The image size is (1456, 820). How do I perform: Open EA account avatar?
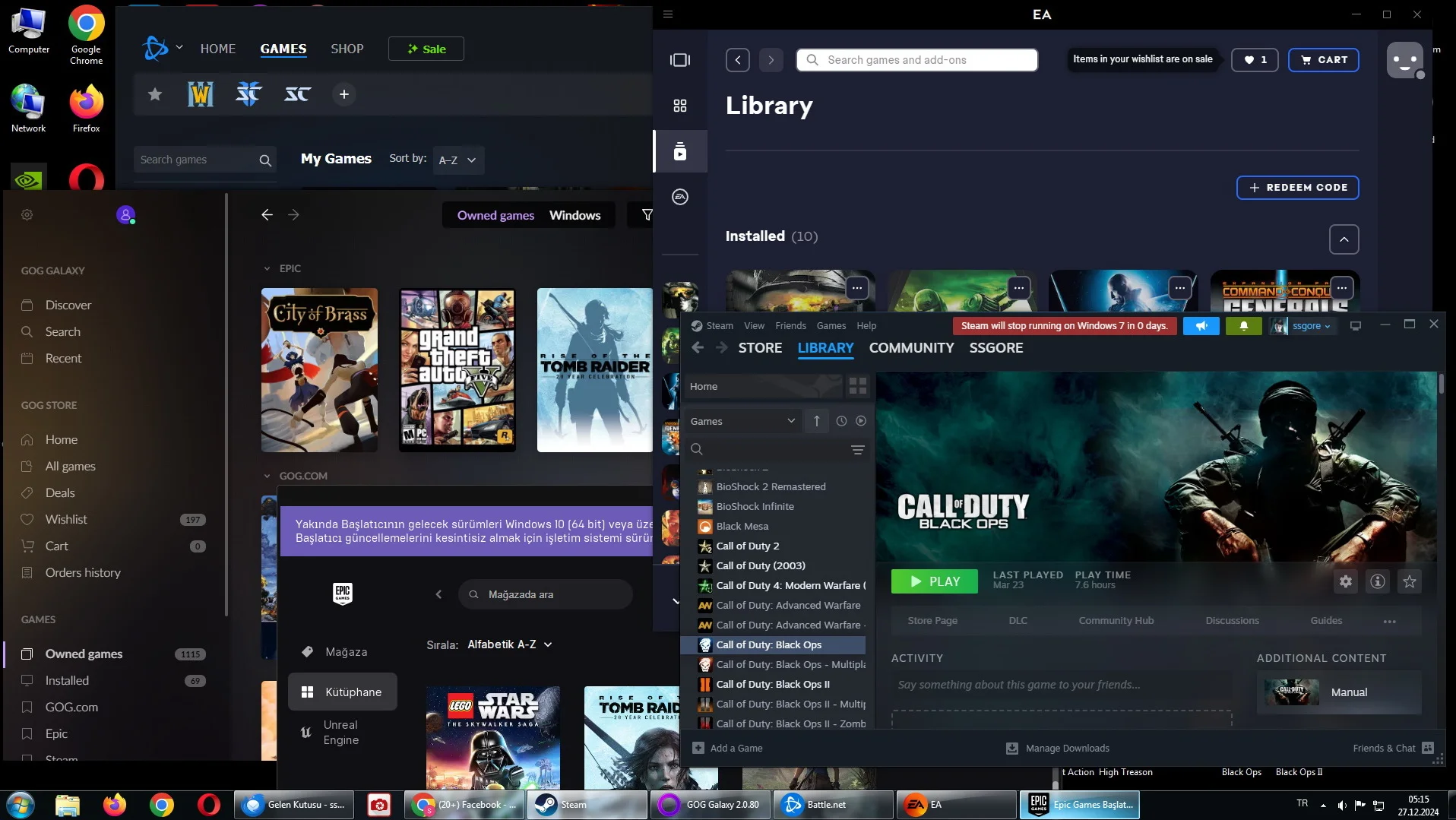(x=1405, y=60)
